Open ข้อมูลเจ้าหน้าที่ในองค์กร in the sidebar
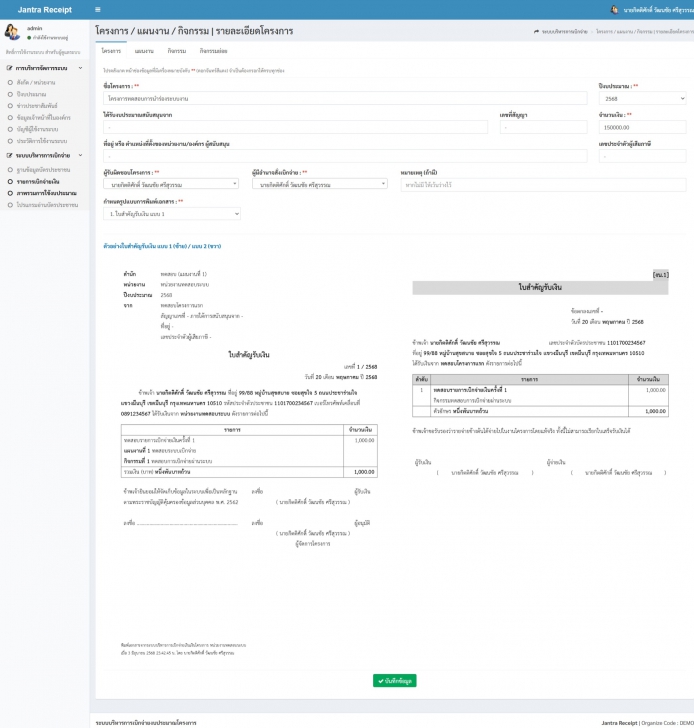This screenshot has width=694, height=728. [x=43, y=117]
